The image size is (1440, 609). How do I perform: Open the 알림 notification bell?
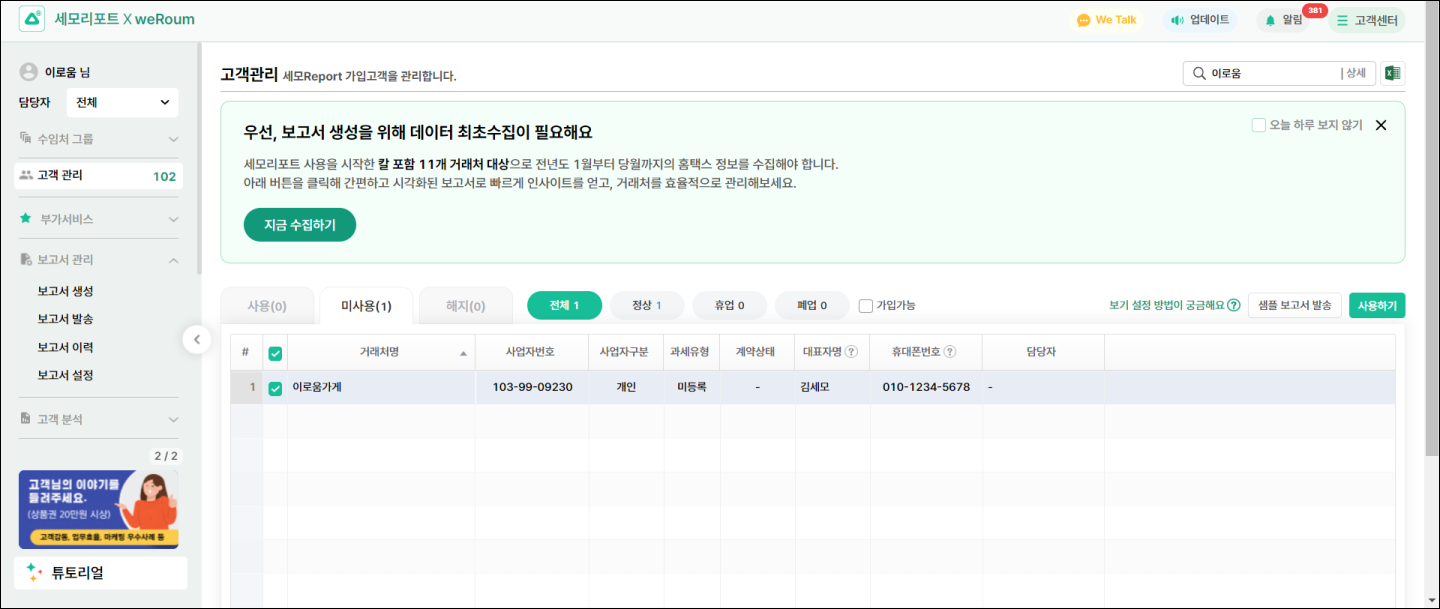(1271, 20)
